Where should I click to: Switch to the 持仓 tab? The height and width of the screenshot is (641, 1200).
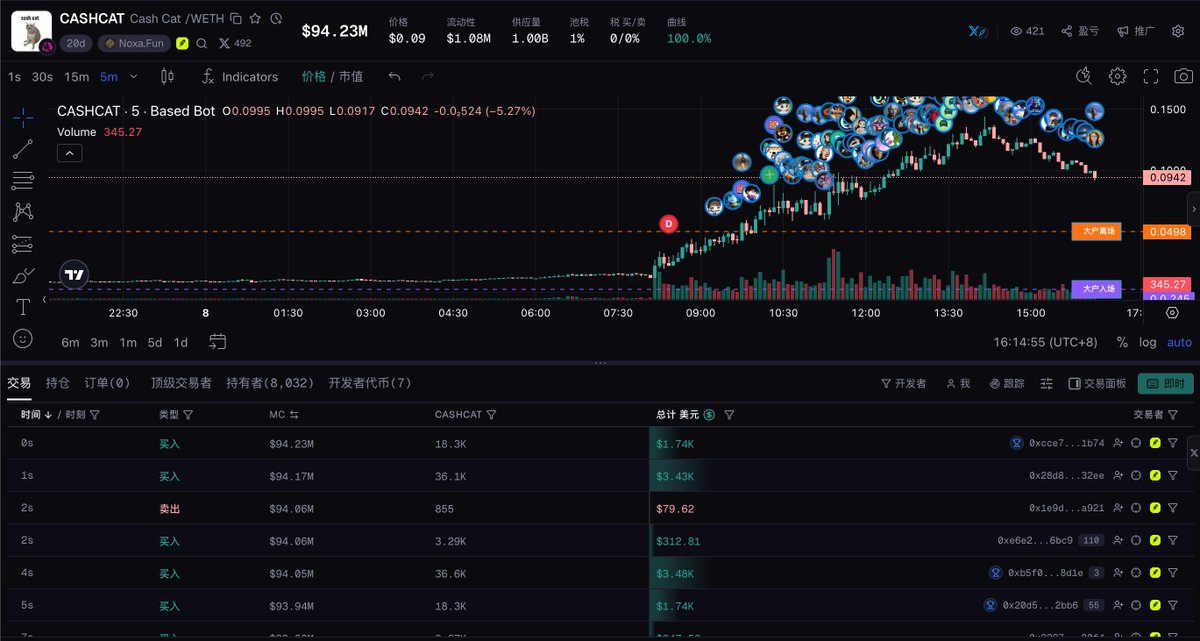[58, 383]
